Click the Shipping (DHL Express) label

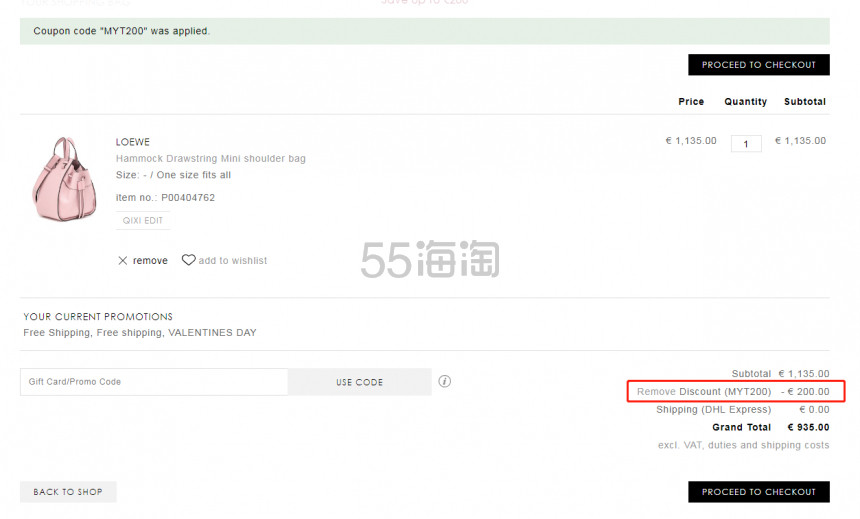tap(714, 410)
